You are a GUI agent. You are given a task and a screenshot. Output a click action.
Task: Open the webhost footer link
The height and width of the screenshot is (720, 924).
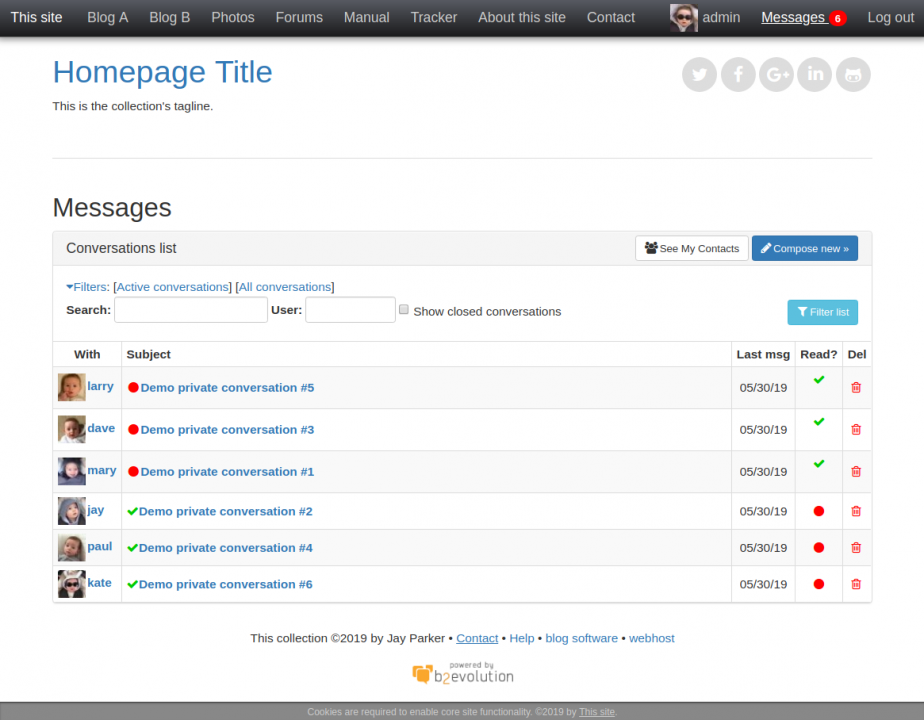[x=651, y=638]
